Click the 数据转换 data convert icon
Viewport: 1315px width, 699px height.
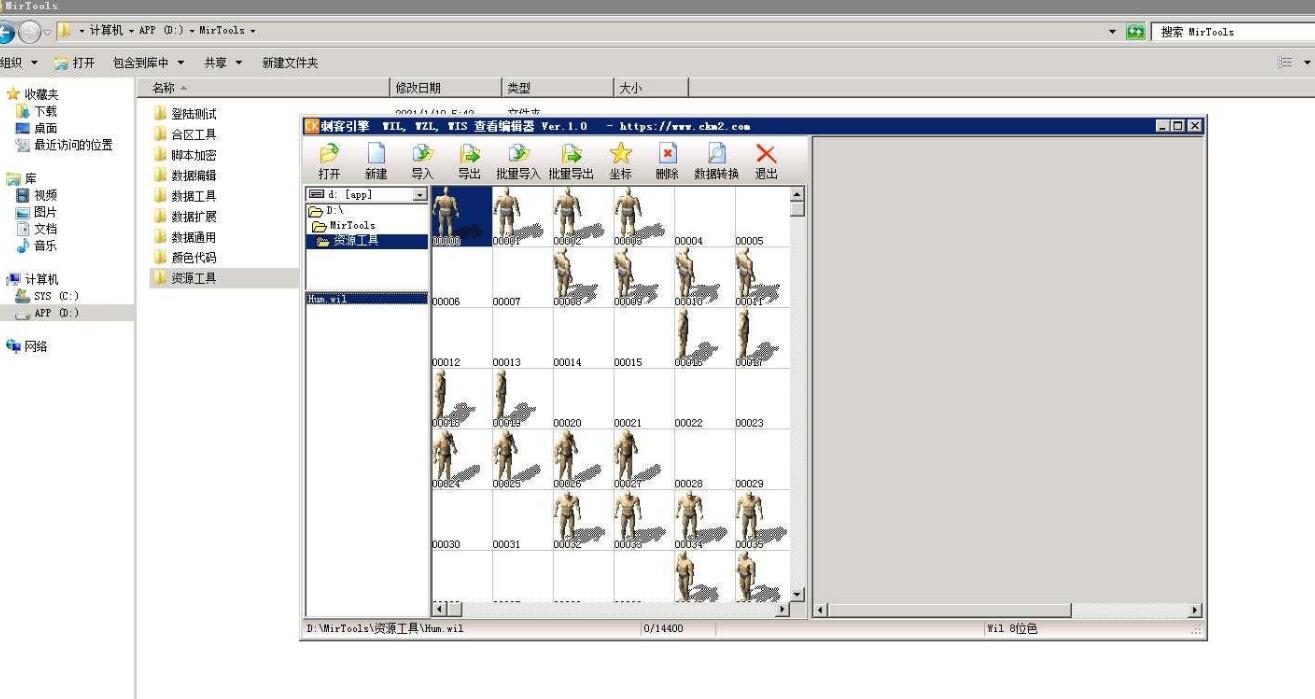tap(716, 154)
